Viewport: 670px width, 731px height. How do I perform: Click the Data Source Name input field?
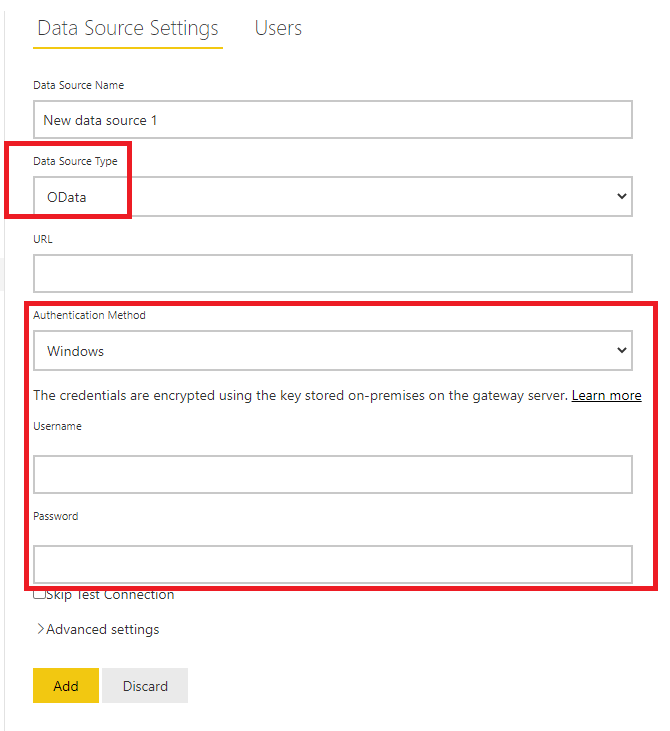[332, 120]
